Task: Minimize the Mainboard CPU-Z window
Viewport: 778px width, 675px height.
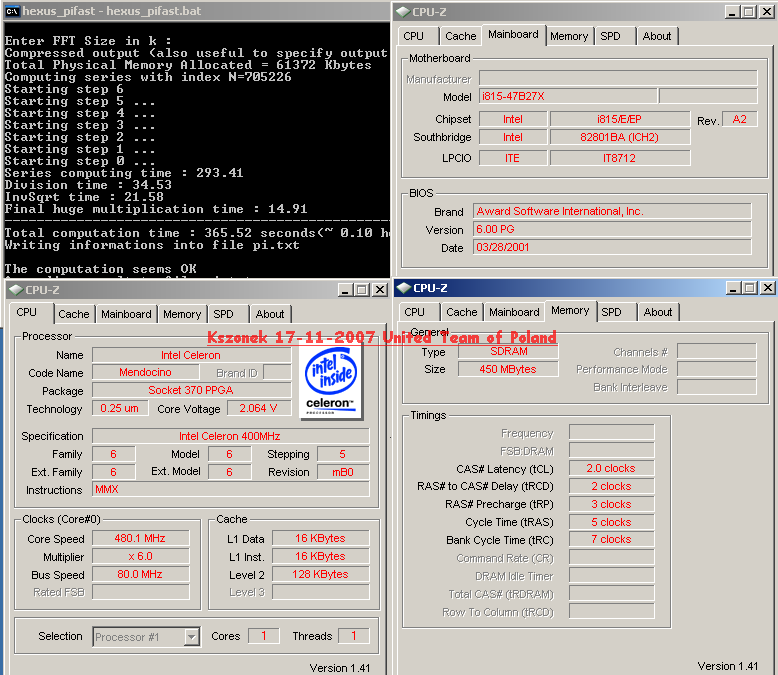Action: click(x=732, y=12)
